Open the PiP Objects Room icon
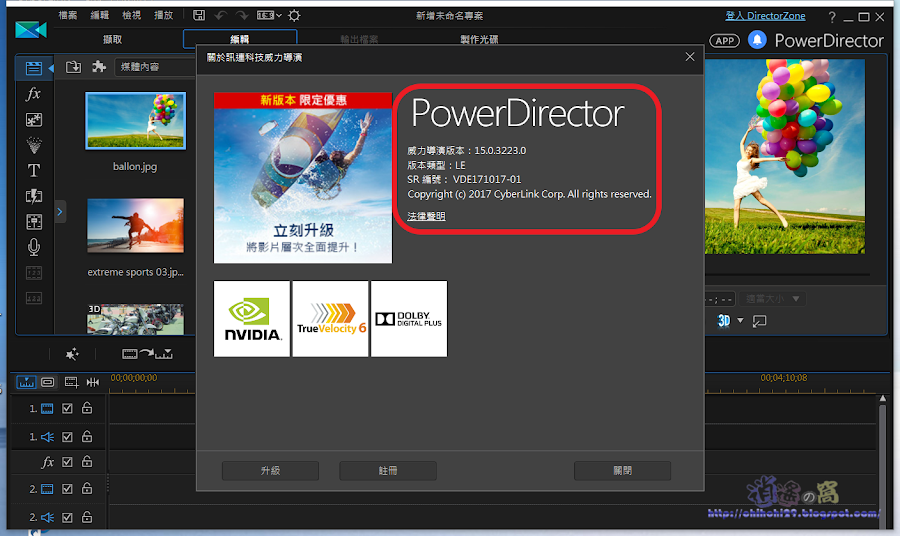Screen dimensions: 900x536 [34, 119]
